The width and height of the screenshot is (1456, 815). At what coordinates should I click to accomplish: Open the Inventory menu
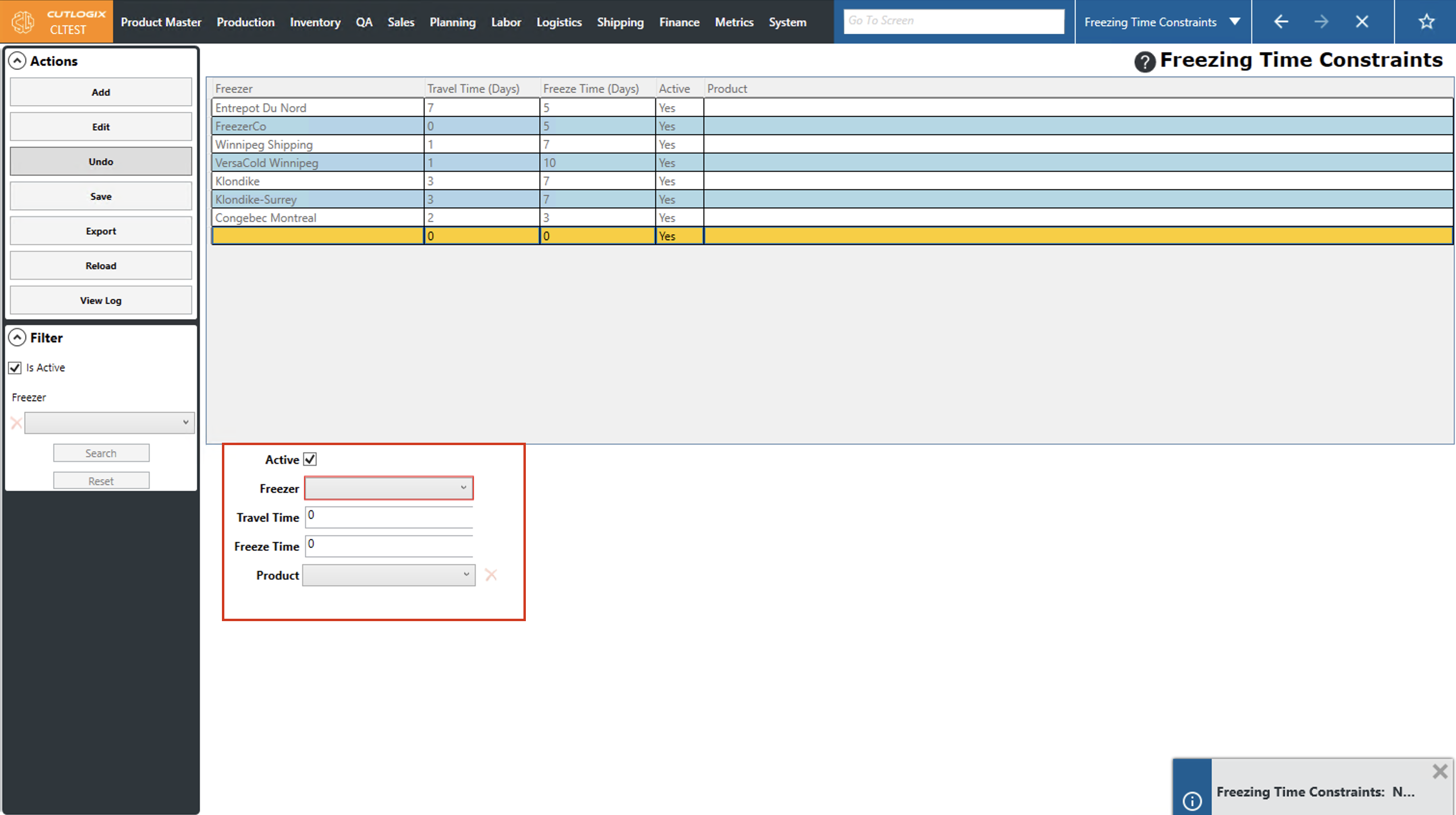point(315,22)
